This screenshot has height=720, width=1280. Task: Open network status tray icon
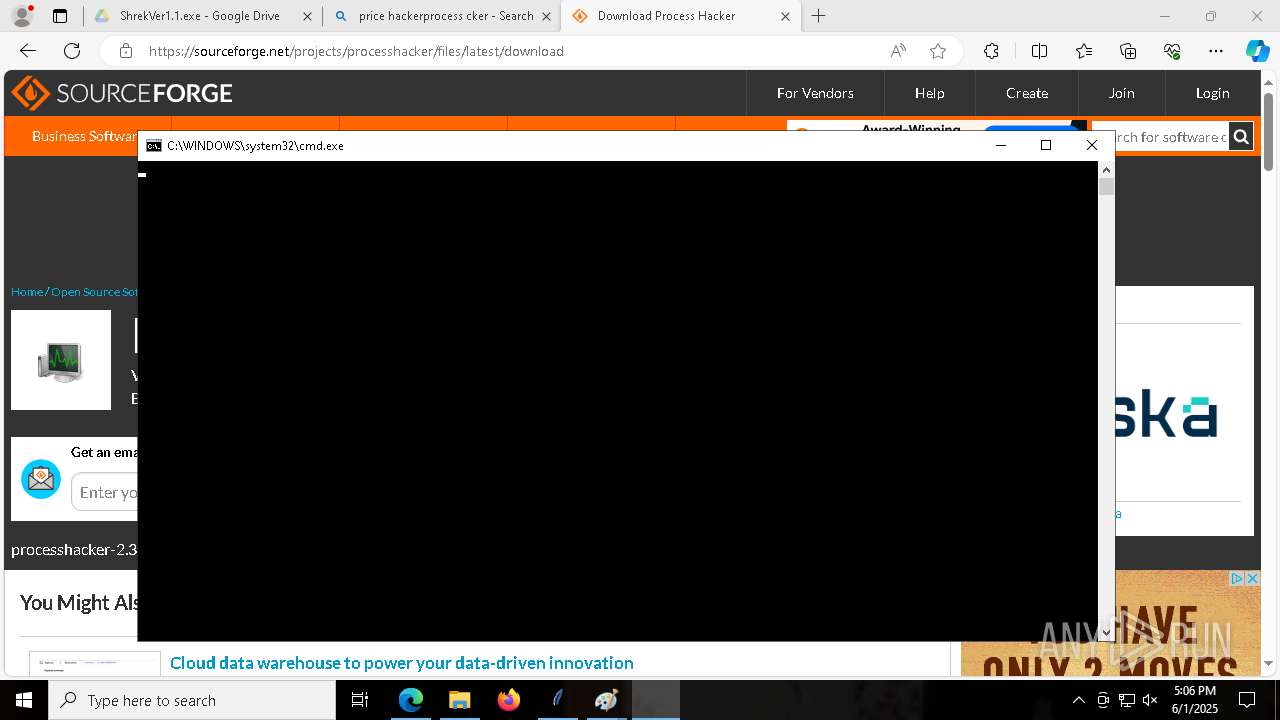[1126, 700]
